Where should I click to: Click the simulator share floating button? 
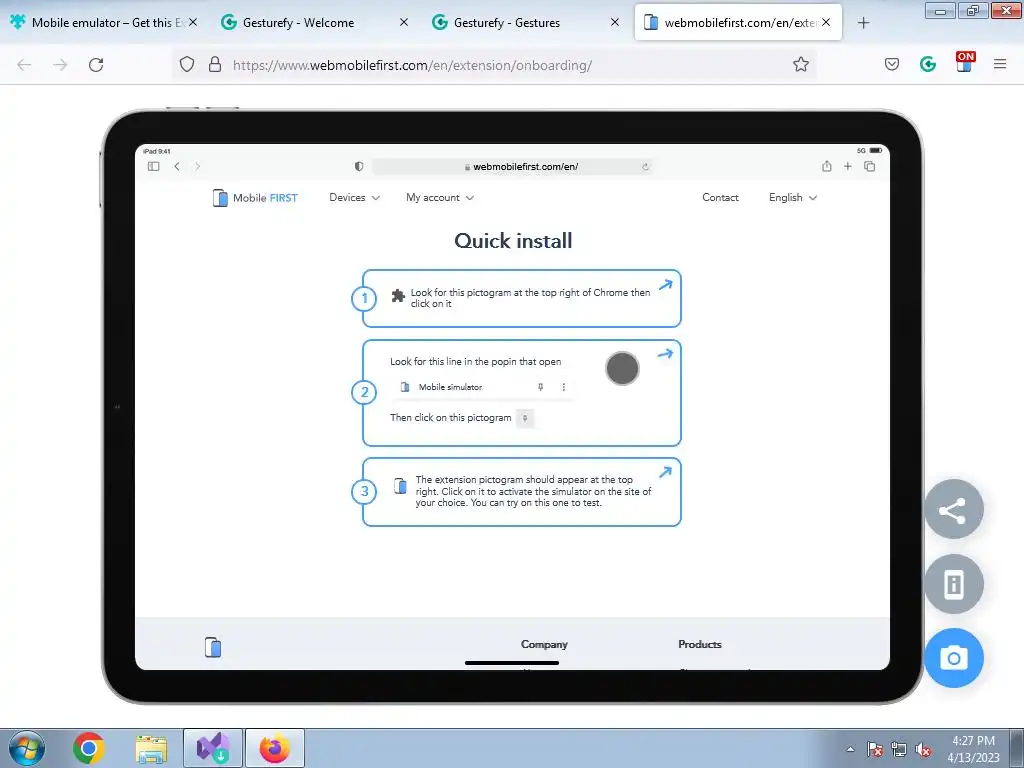coord(953,509)
